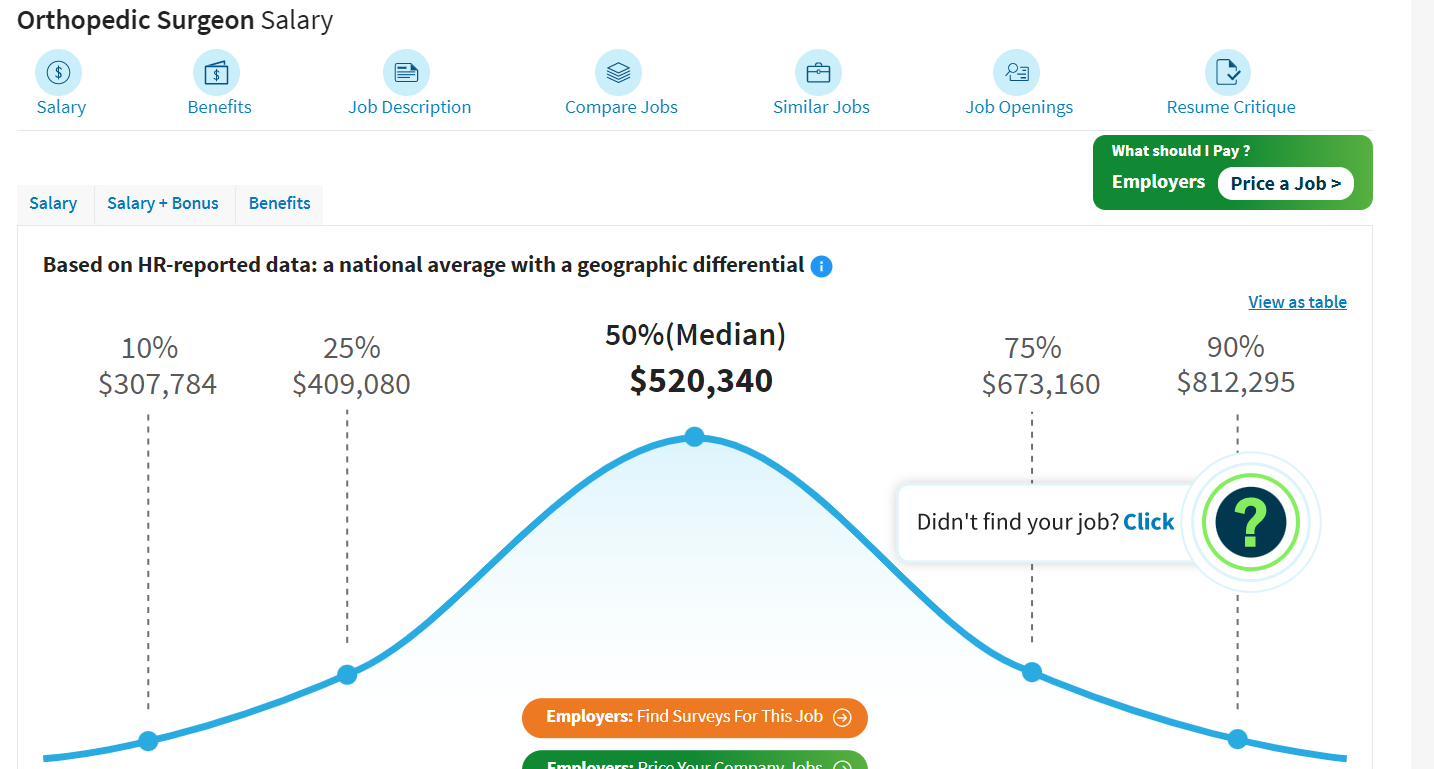Open the Resume Critique checklist icon
Viewport: 1434px width, 769px height.
click(1228, 73)
